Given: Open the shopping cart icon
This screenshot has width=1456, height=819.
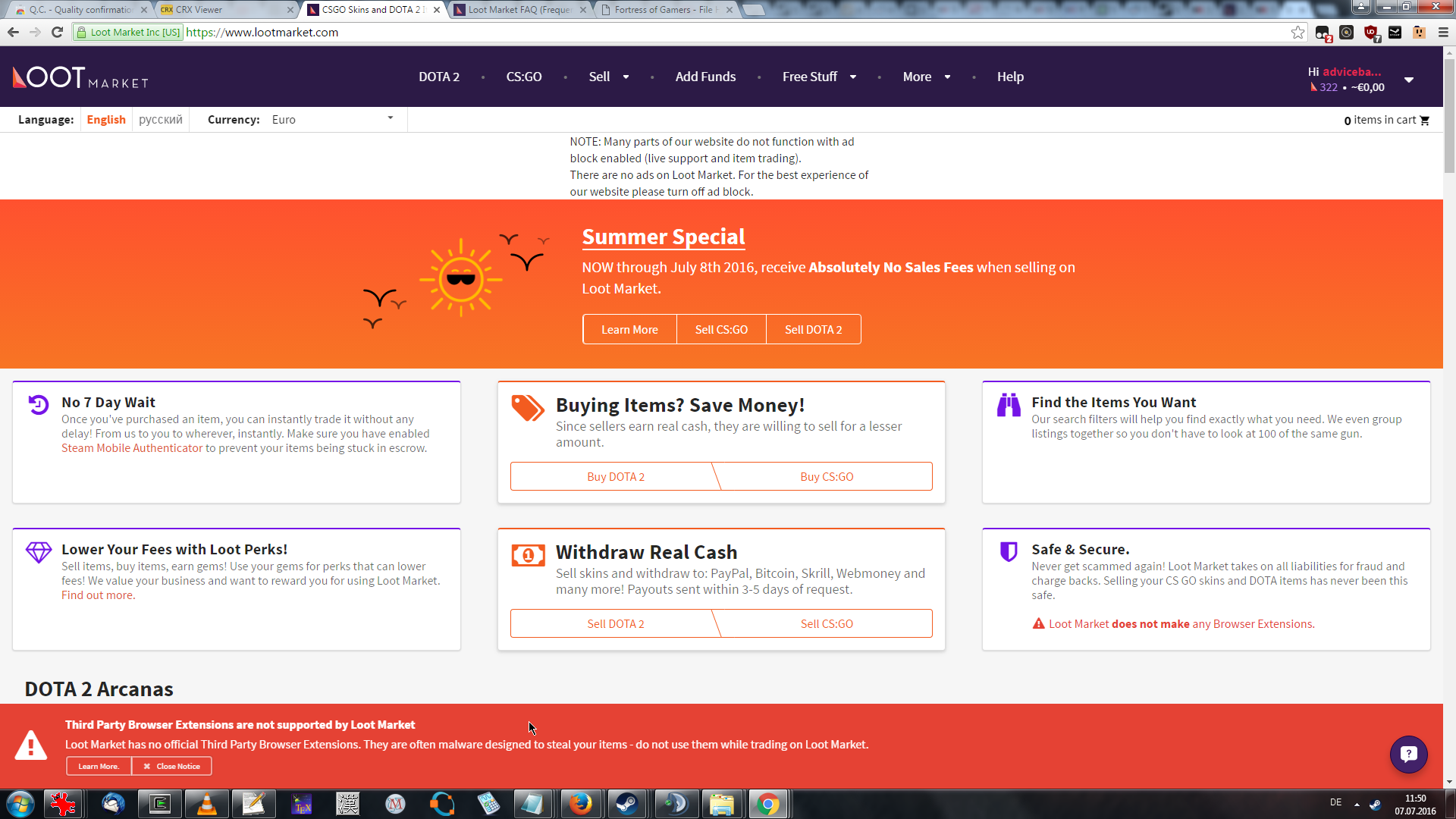Looking at the screenshot, I should click(1425, 121).
